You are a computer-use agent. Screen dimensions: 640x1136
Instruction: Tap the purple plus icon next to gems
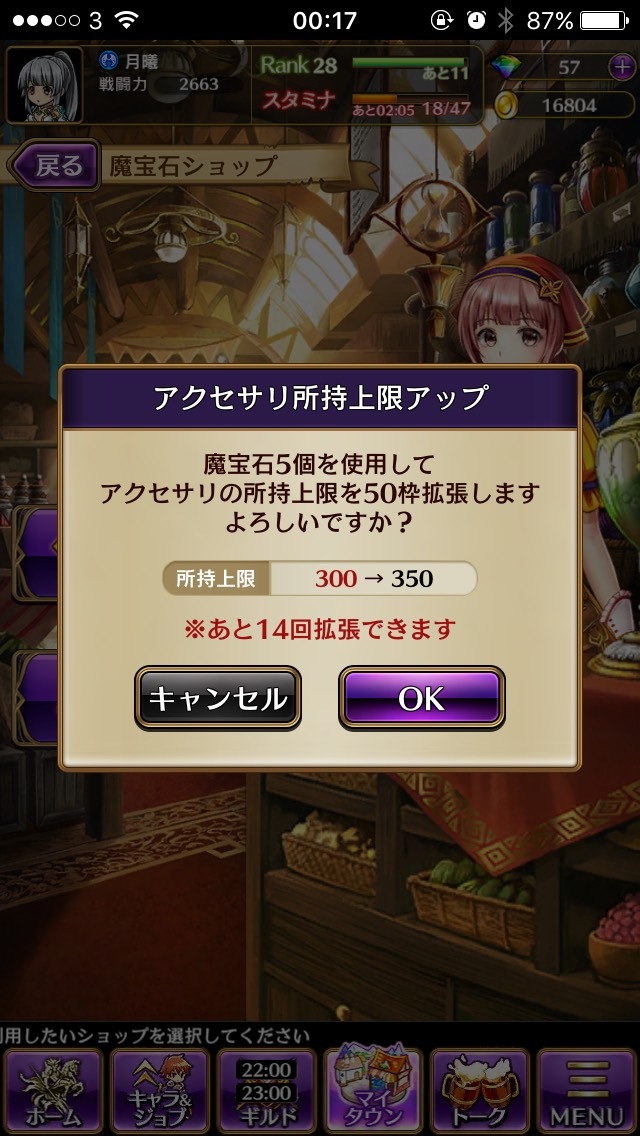pyautogui.click(x=622, y=67)
